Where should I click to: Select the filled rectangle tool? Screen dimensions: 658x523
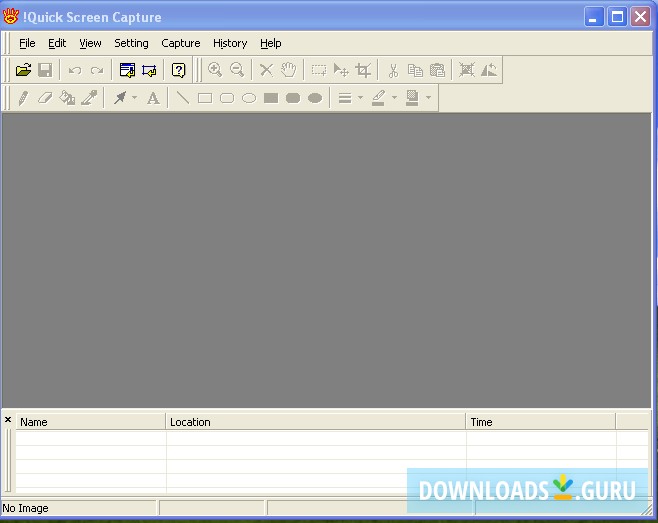pyautogui.click(x=271, y=98)
